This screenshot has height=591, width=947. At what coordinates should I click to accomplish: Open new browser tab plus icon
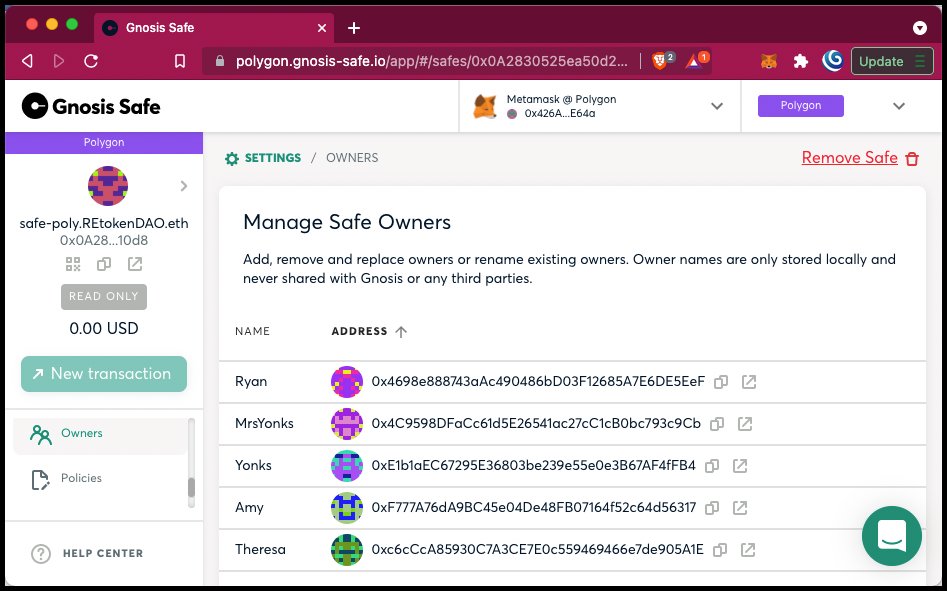tap(354, 28)
